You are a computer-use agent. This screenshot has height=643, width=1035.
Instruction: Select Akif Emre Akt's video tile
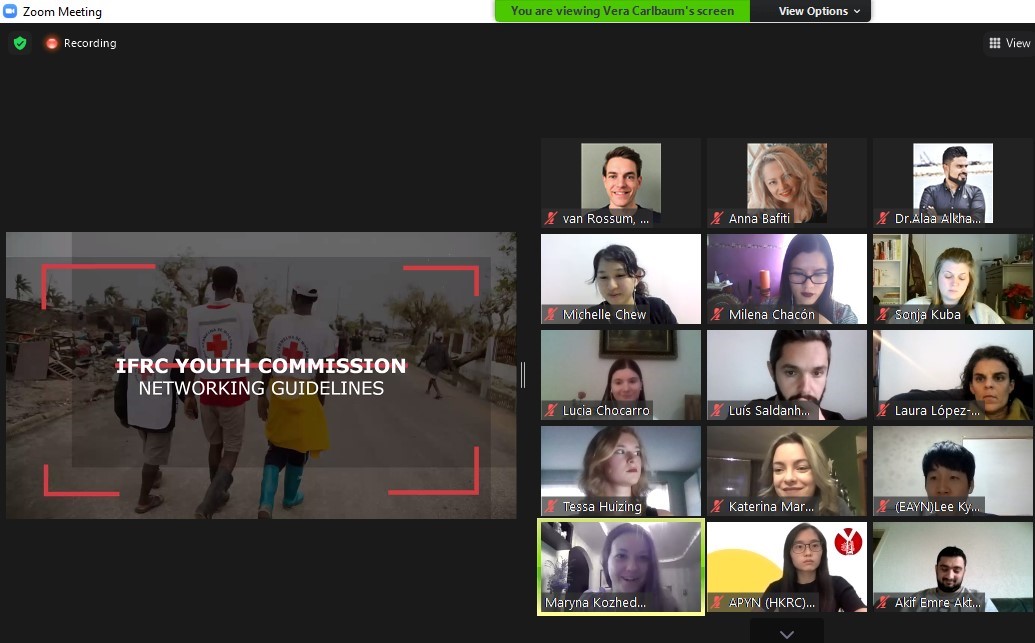pyautogui.click(x=953, y=567)
